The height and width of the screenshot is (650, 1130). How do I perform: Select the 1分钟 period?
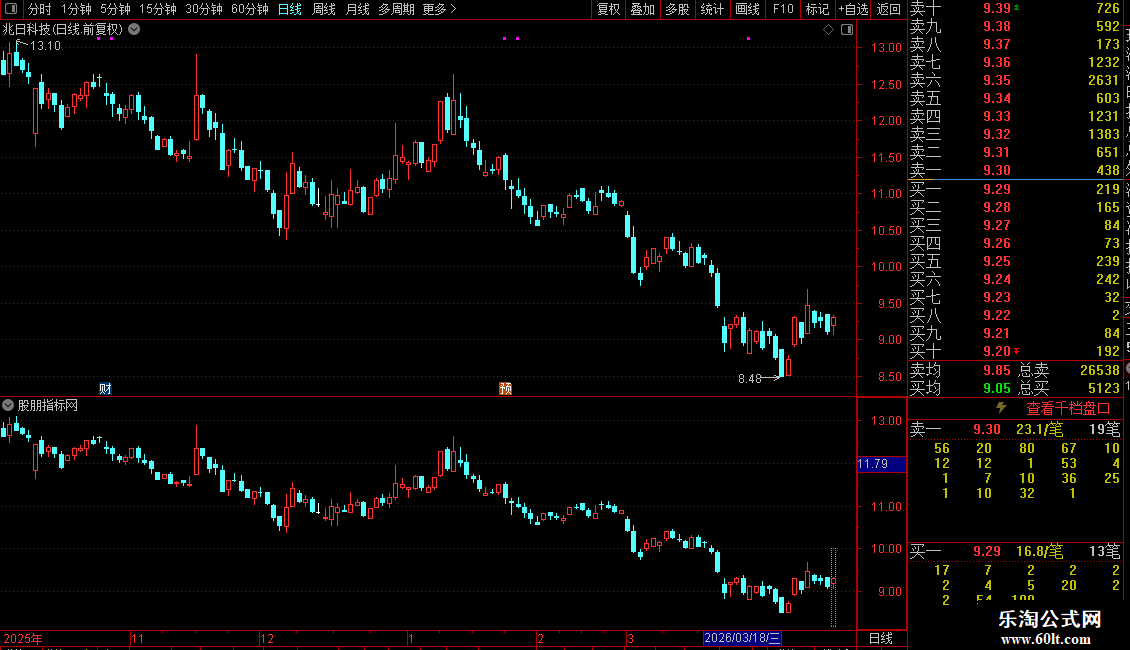click(x=76, y=9)
